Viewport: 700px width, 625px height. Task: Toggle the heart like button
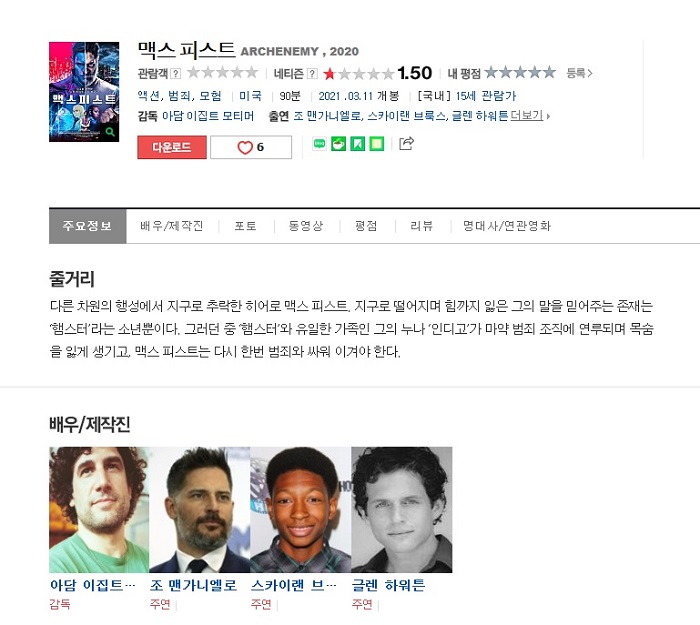pos(251,147)
